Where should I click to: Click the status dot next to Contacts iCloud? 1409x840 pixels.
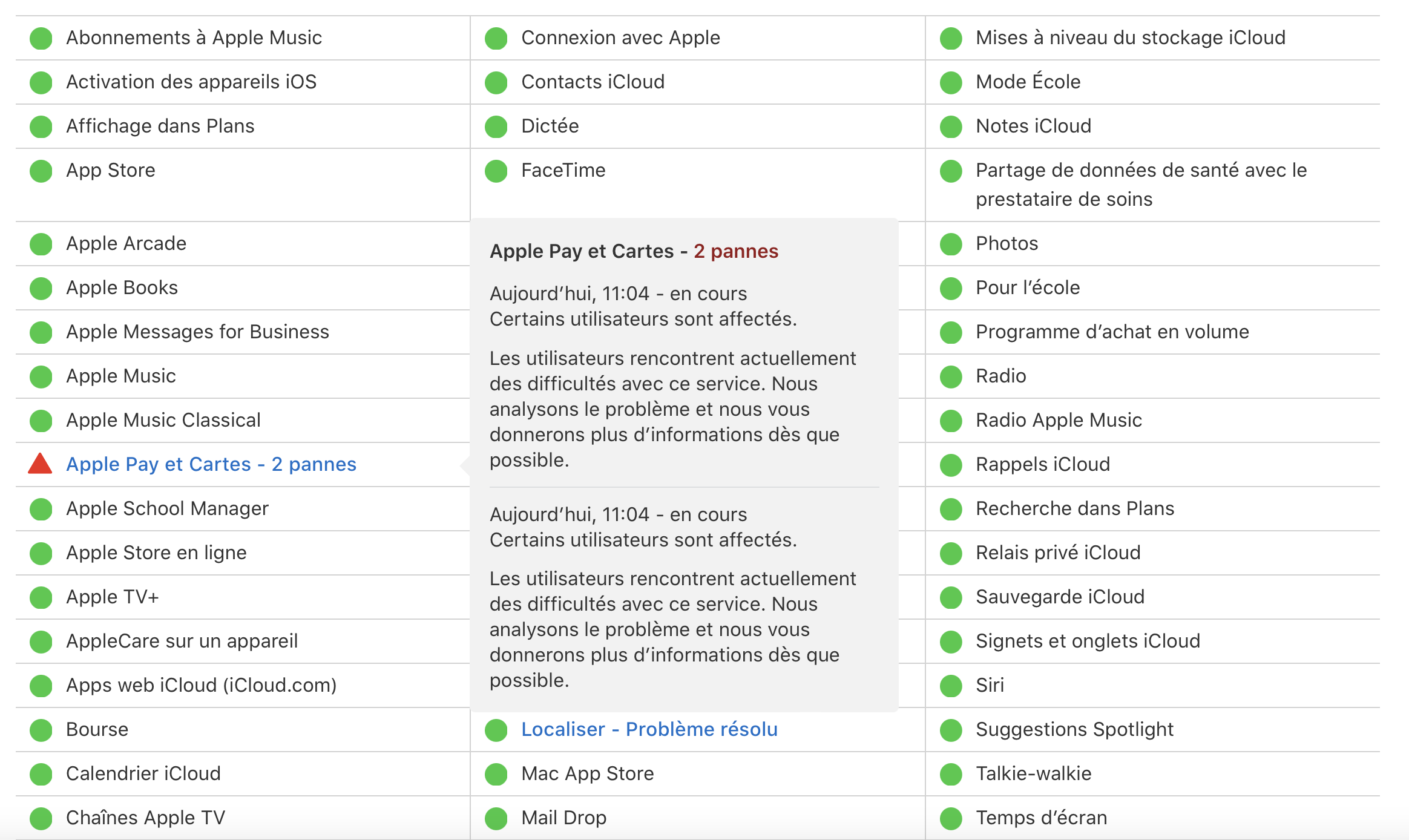pyautogui.click(x=496, y=82)
